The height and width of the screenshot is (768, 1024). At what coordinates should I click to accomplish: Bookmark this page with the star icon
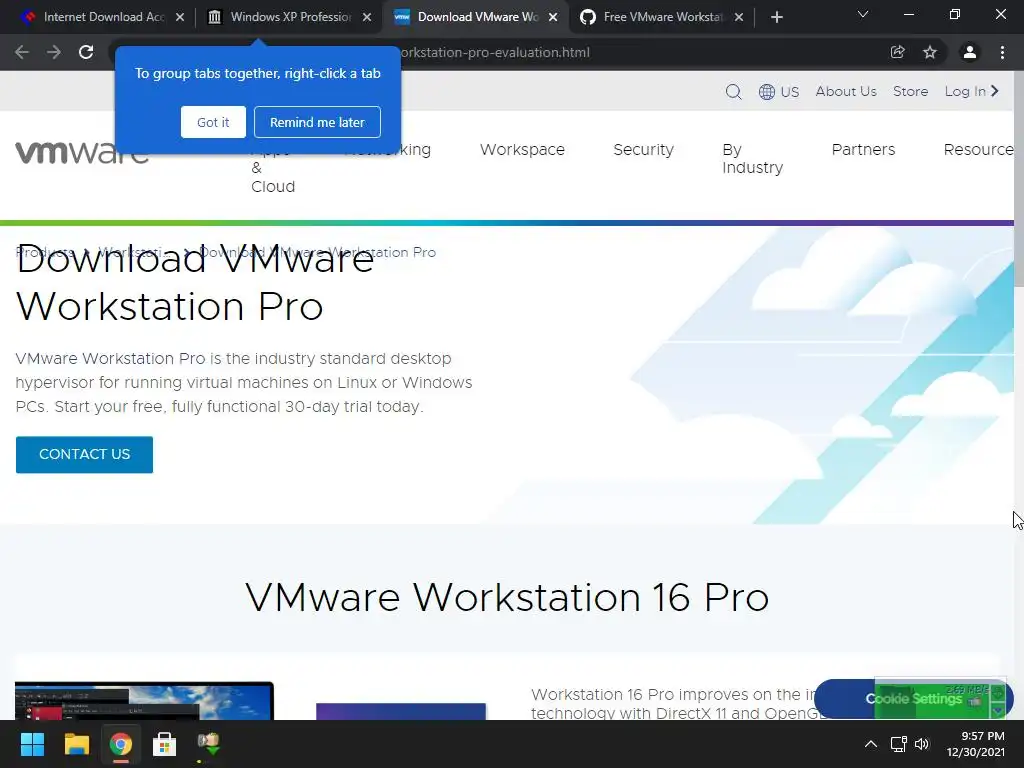click(930, 52)
